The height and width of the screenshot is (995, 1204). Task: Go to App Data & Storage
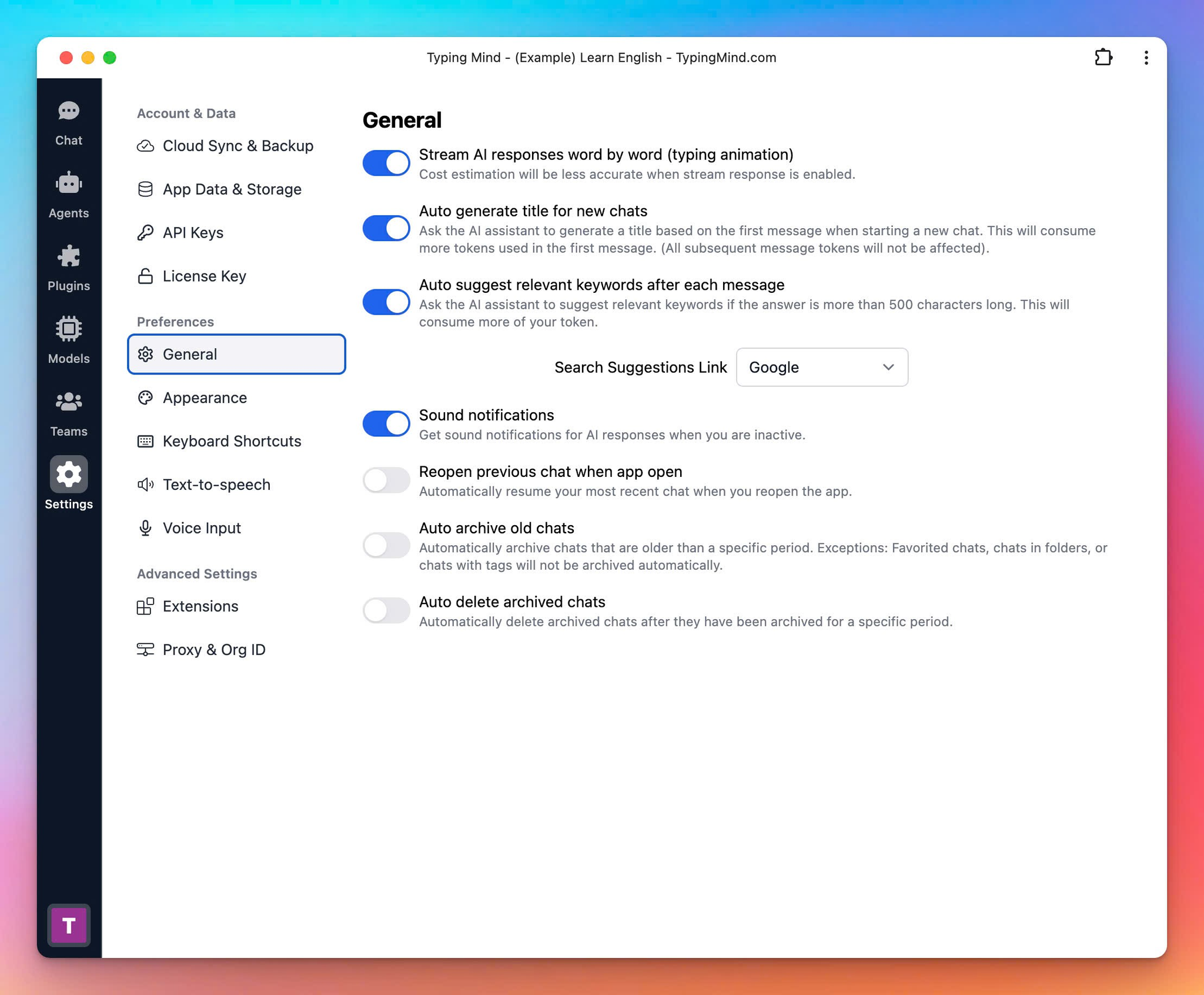[236, 189]
